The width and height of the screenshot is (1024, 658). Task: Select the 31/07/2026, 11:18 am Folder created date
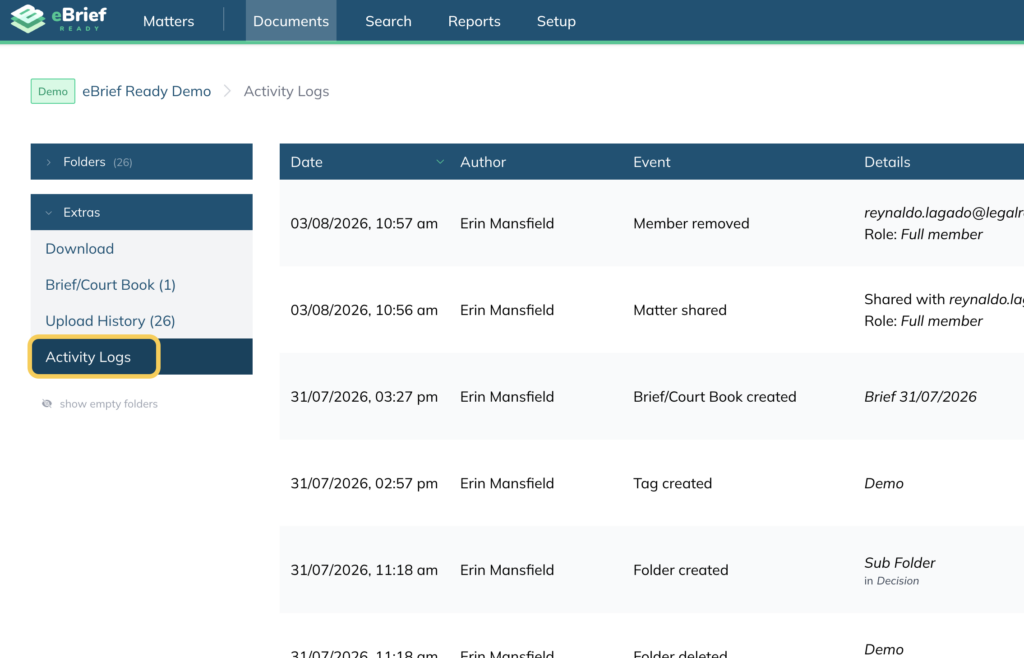pyautogui.click(x=364, y=570)
